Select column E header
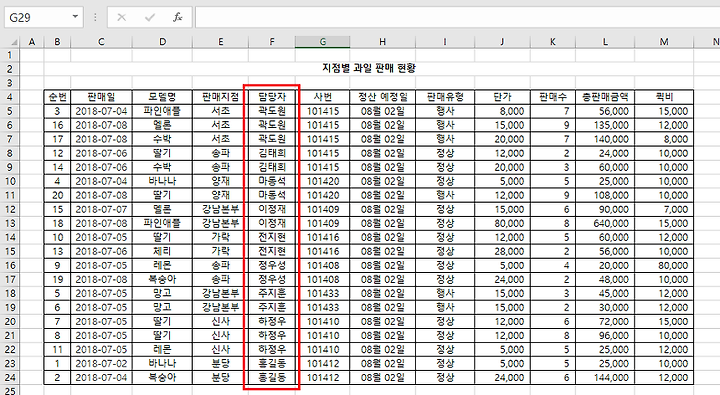 point(221,42)
